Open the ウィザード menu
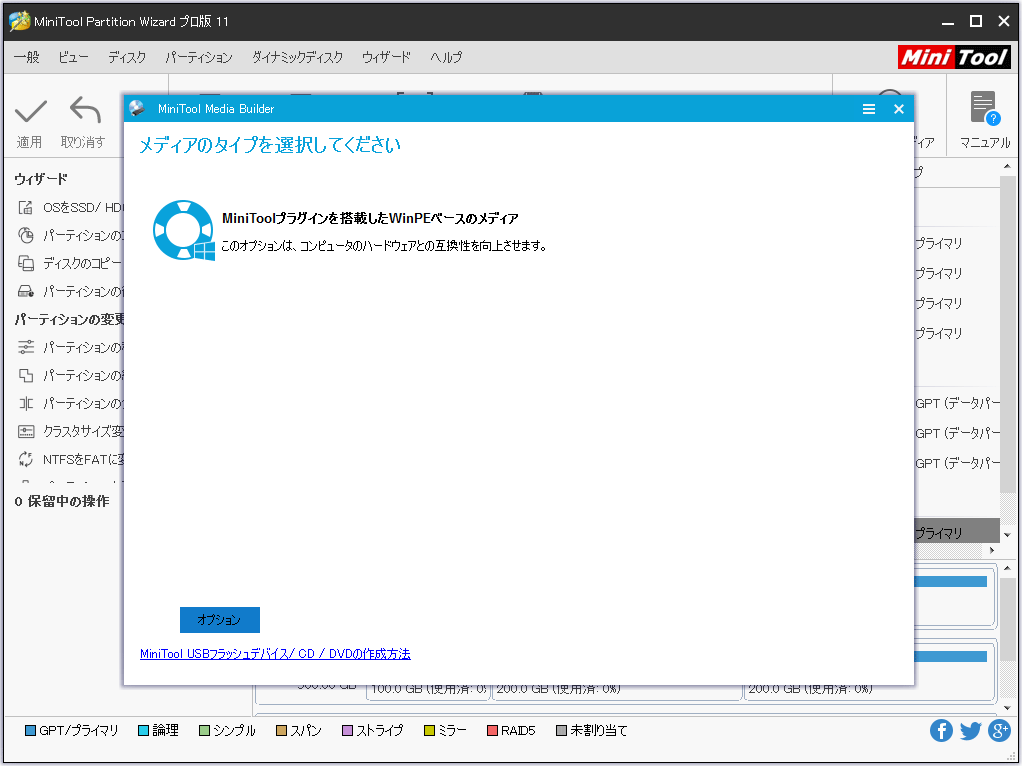Viewport: 1022px width, 766px height. (386, 57)
